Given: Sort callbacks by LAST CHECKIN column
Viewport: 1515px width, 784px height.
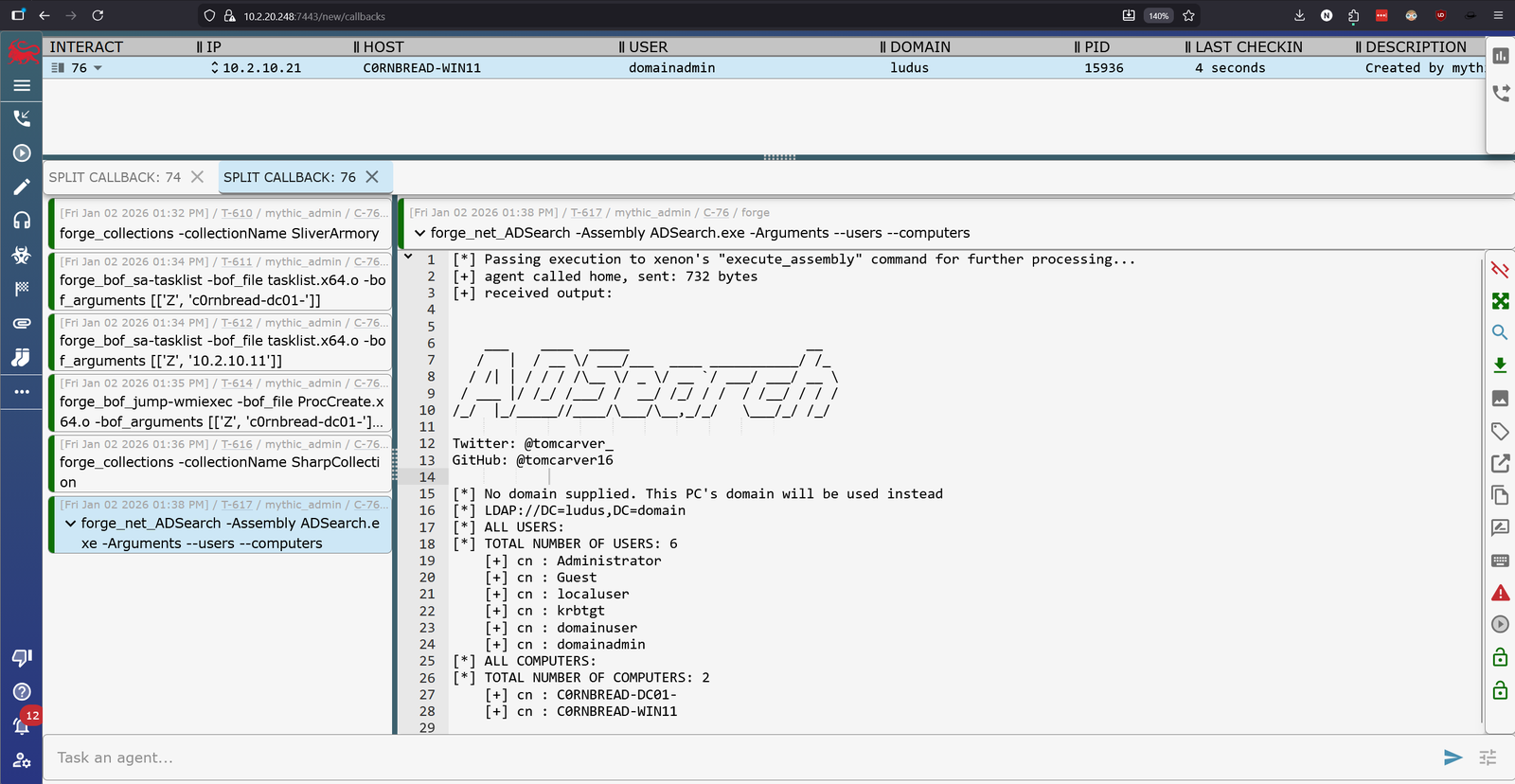Looking at the screenshot, I should (x=1248, y=46).
